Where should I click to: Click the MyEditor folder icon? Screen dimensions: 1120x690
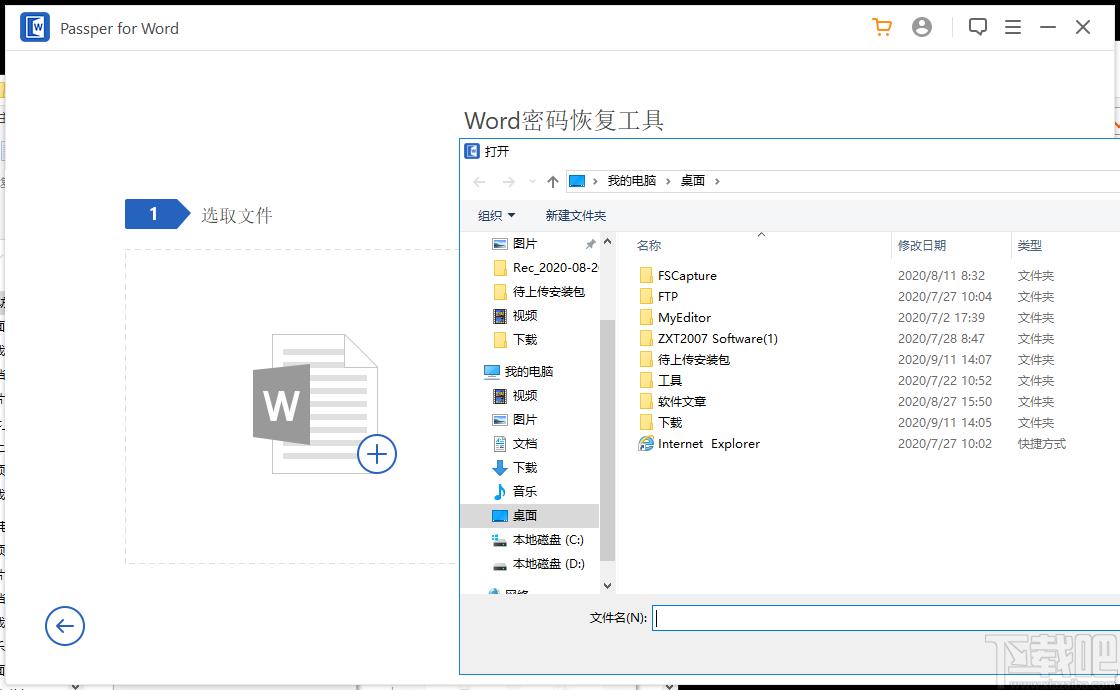pyautogui.click(x=646, y=318)
